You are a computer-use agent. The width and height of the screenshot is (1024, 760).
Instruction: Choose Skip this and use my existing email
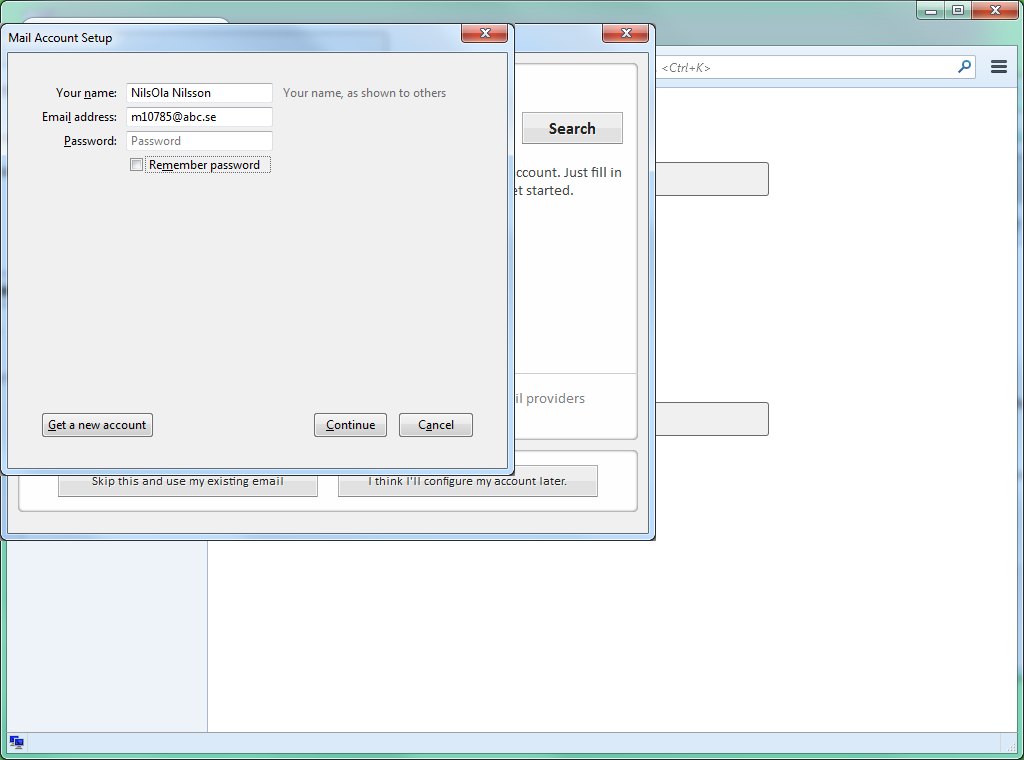pyautogui.click(x=188, y=482)
